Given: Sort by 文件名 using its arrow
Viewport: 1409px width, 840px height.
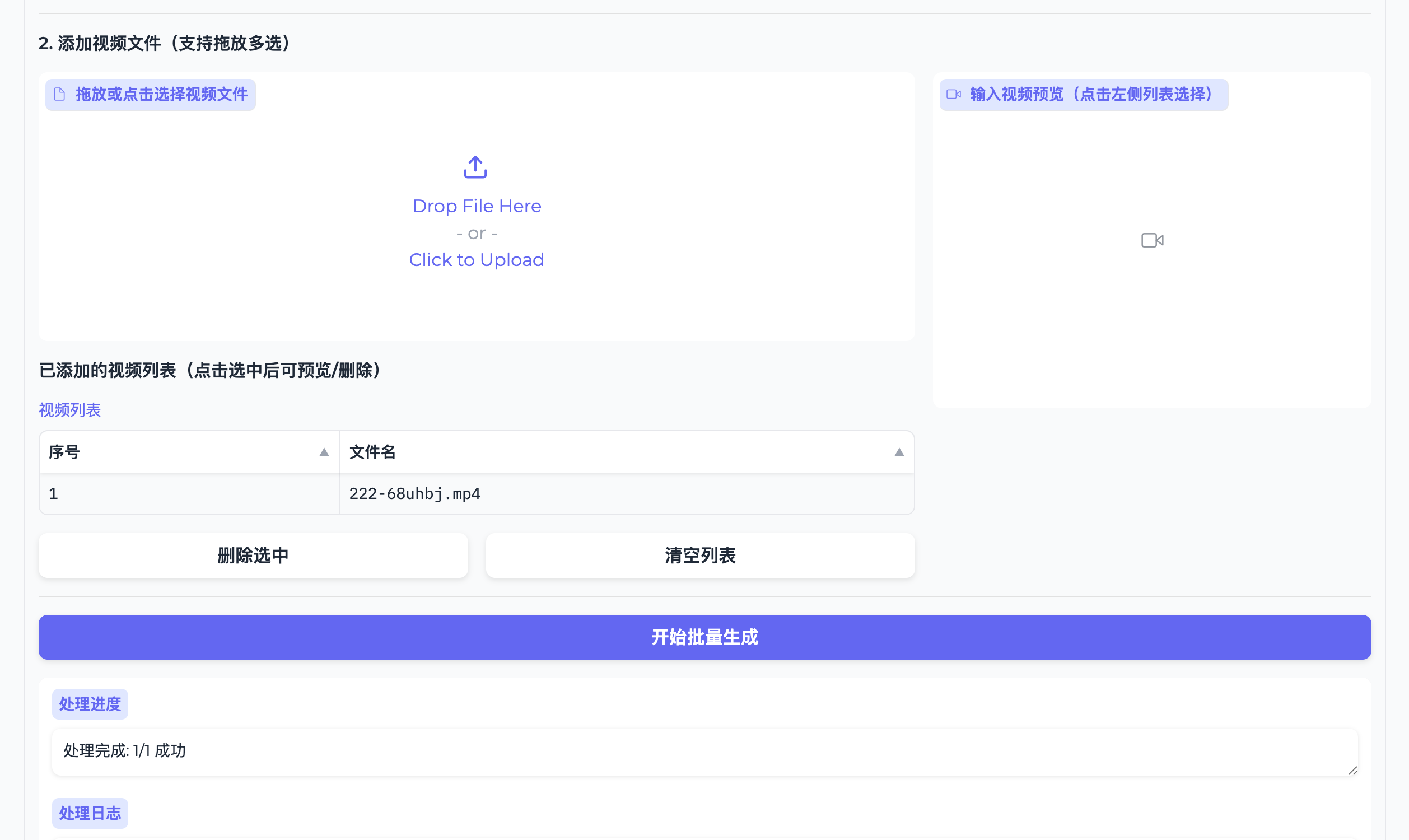Looking at the screenshot, I should click(x=899, y=452).
